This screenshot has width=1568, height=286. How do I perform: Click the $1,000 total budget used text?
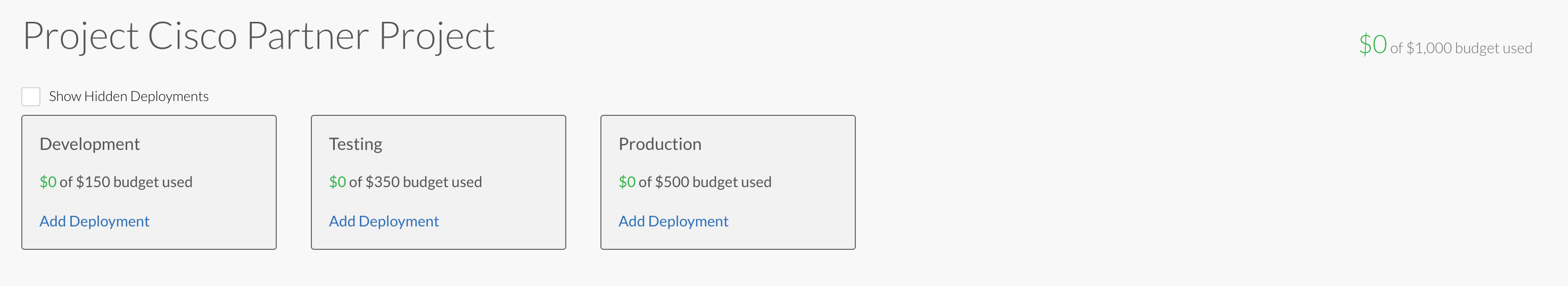[1461, 49]
